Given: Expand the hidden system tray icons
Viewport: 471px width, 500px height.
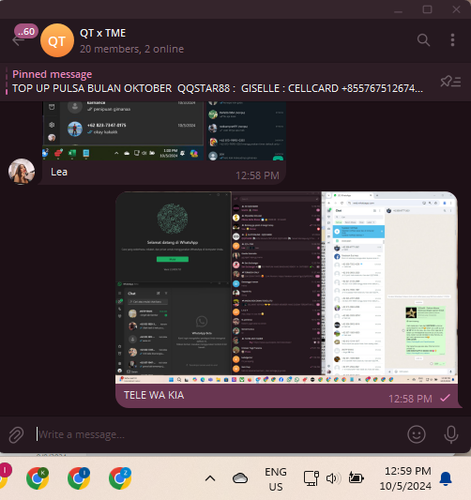Looking at the screenshot, I should [x=210, y=479].
